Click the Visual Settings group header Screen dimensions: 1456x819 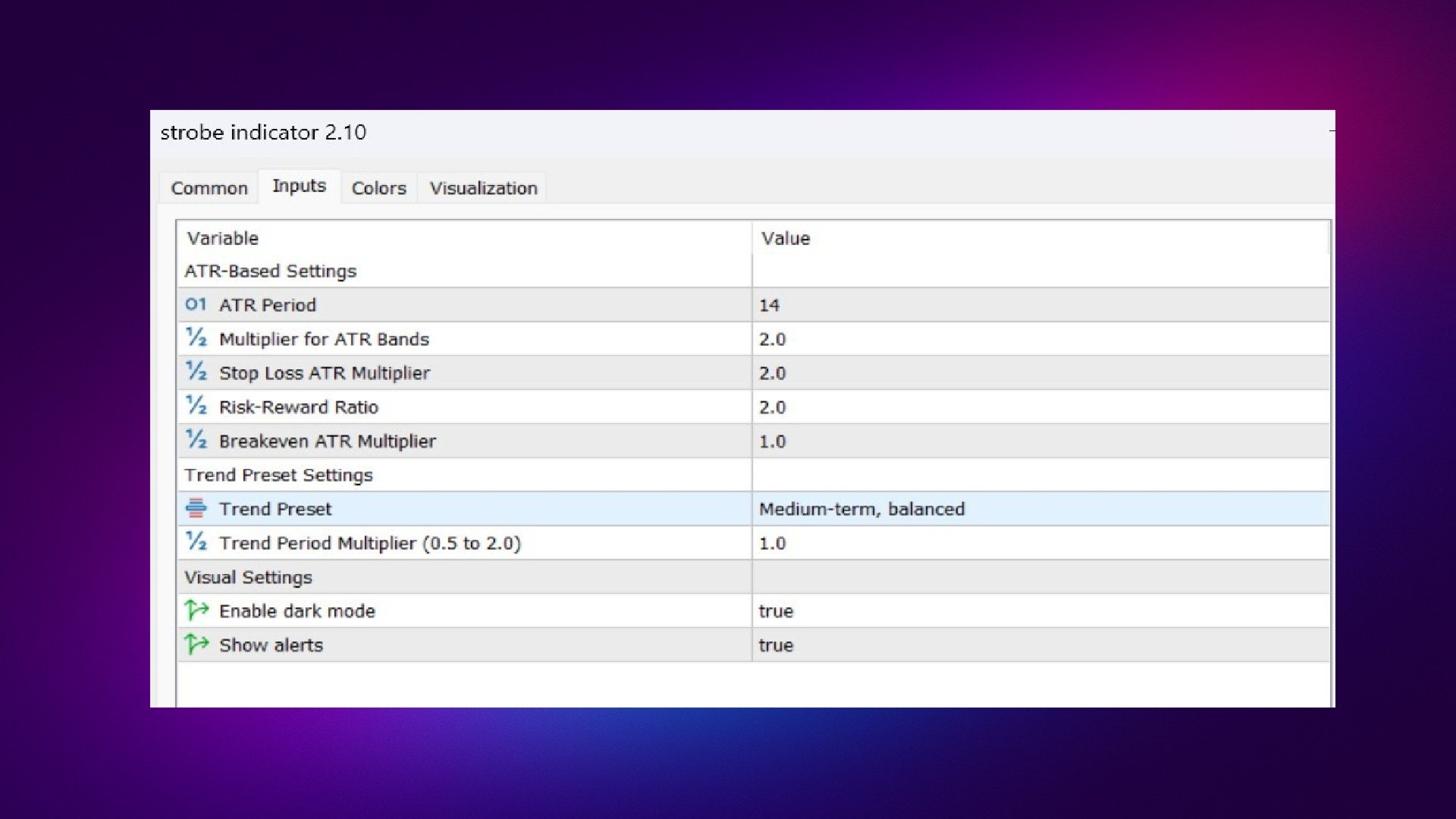[x=248, y=577]
